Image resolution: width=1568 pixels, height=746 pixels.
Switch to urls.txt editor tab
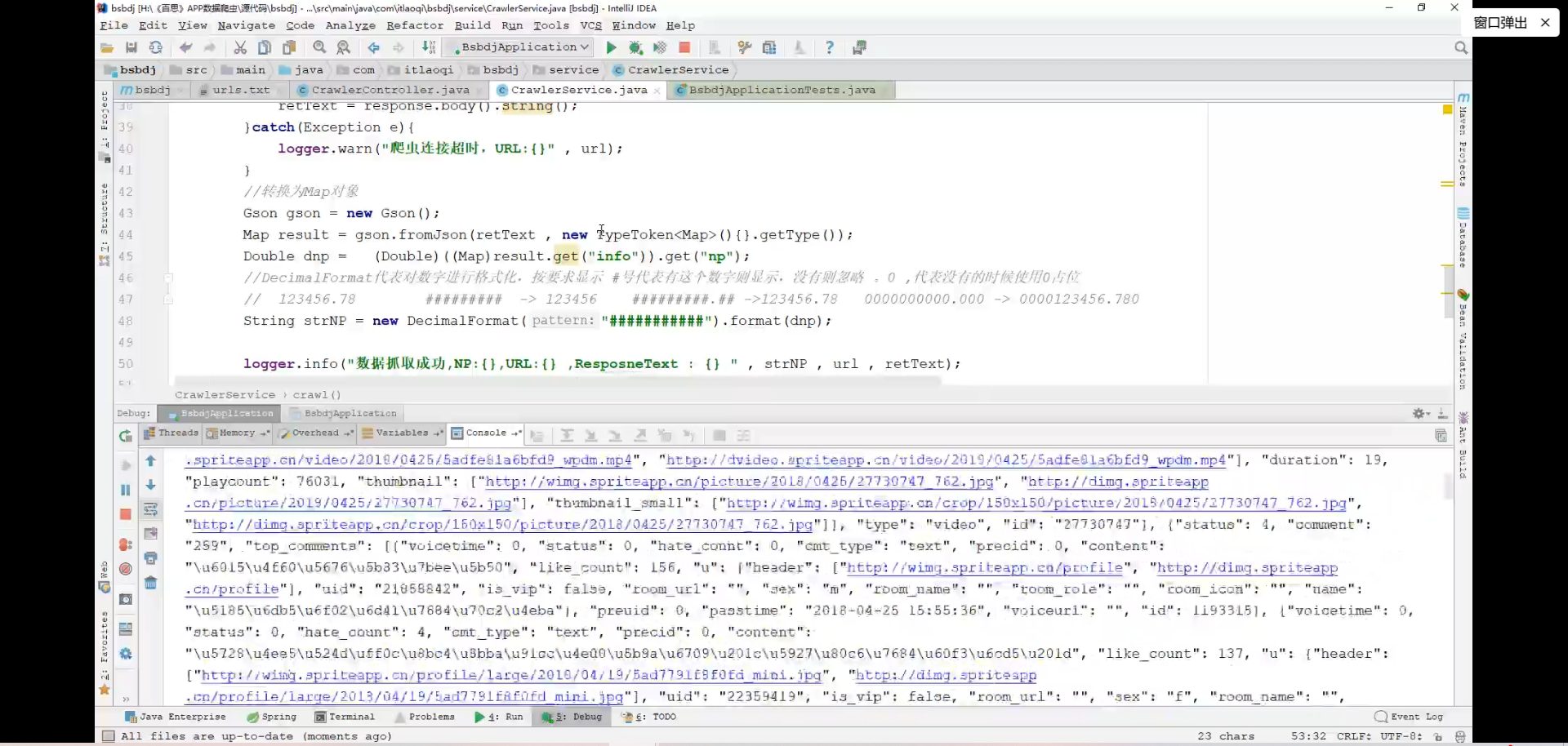click(x=241, y=90)
